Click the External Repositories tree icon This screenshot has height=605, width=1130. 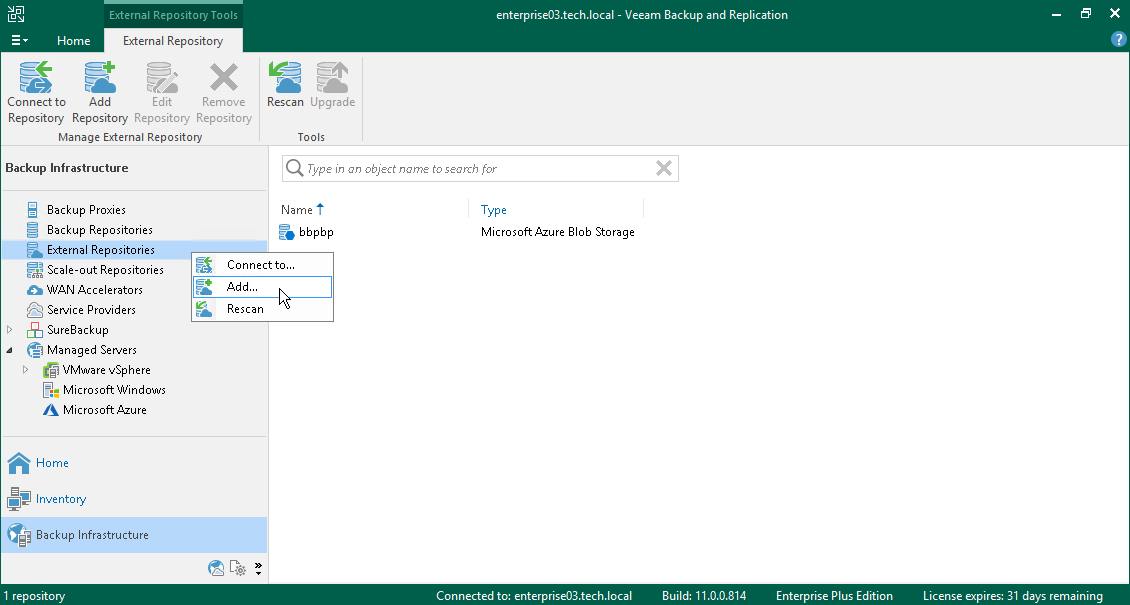coord(34,250)
